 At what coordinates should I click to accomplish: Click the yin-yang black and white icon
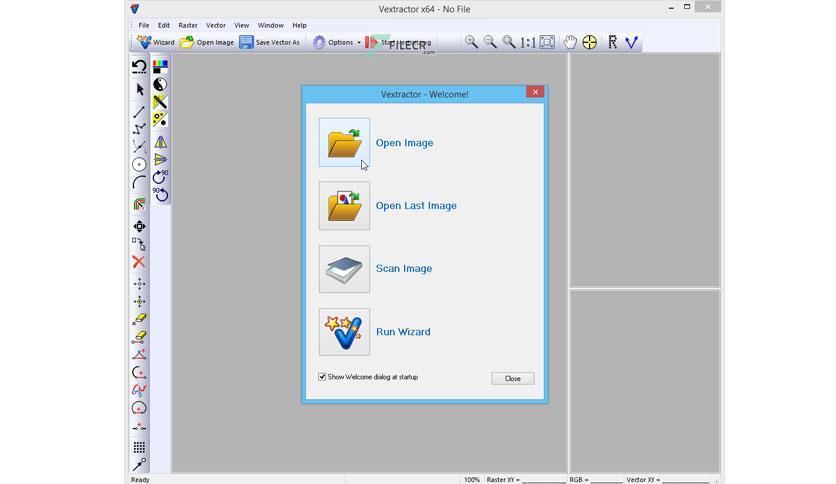[160, 84]
